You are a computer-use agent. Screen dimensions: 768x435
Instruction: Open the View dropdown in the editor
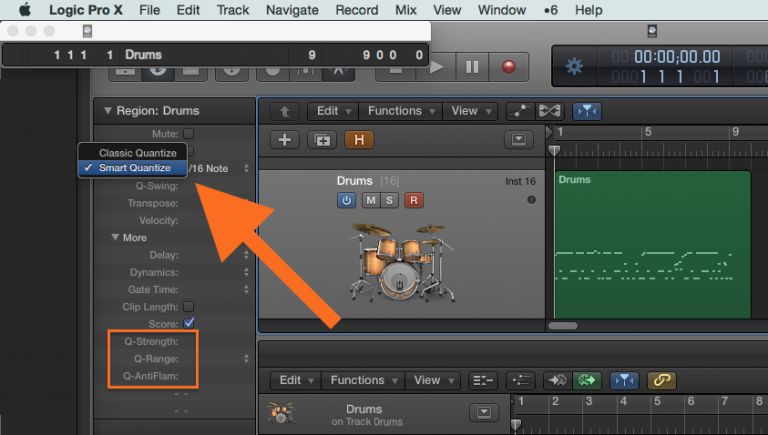(x=433, y=380)
